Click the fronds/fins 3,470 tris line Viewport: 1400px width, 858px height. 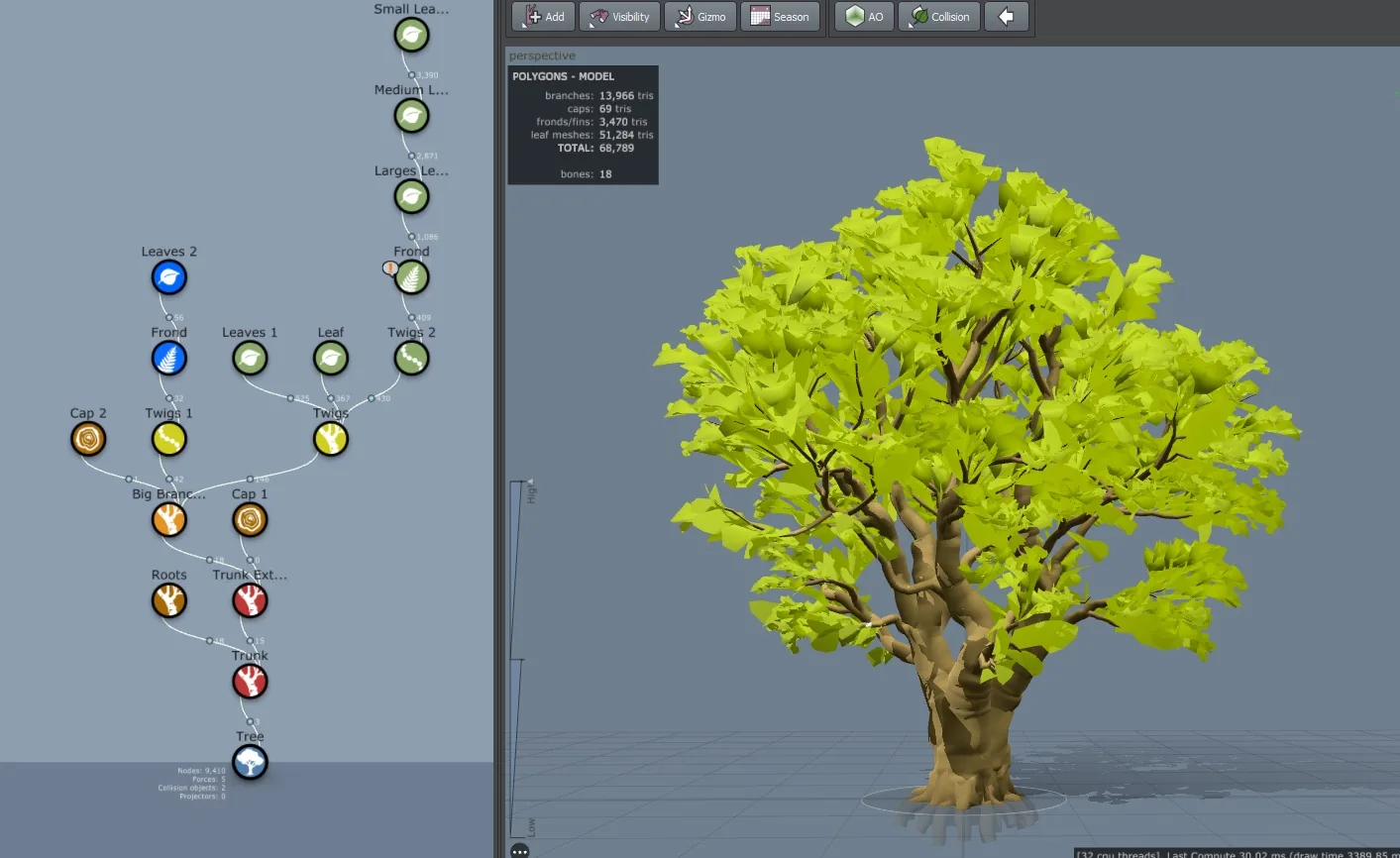(592, 122)
